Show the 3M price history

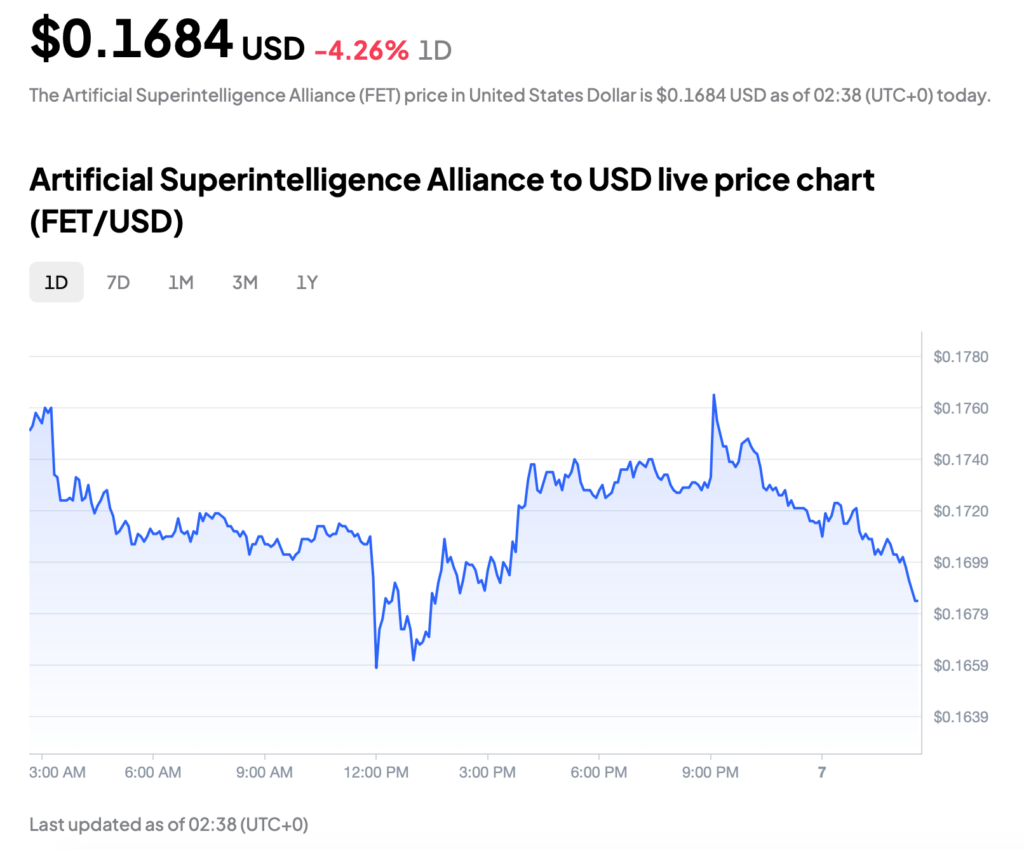(245, 282)
